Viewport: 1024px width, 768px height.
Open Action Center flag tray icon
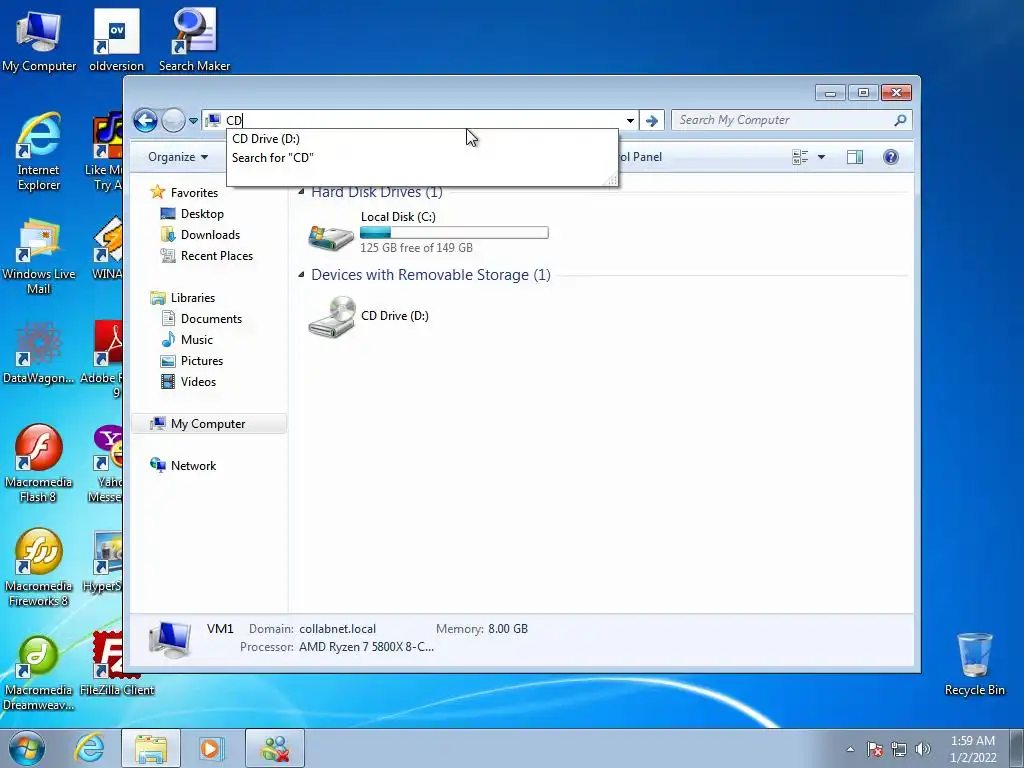coord(875,750)
